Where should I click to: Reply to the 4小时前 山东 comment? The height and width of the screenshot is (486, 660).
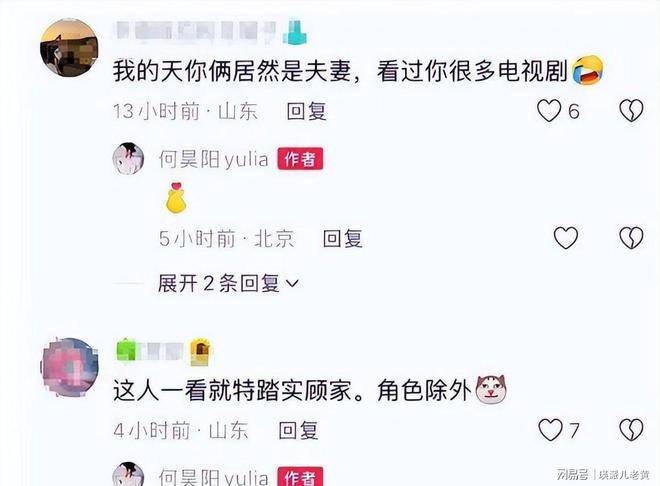[298, 430]
